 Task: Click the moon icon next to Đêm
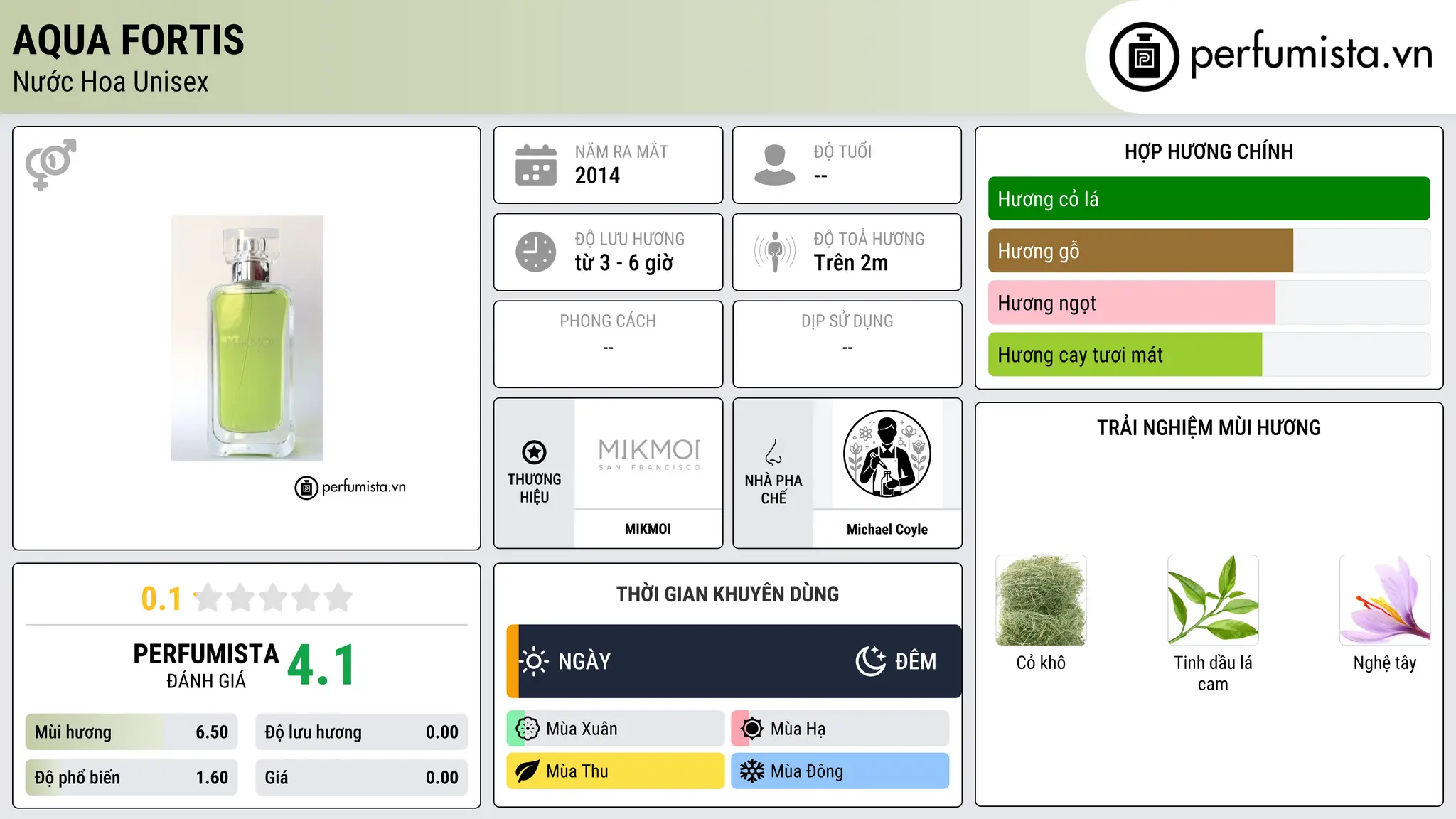871,661
